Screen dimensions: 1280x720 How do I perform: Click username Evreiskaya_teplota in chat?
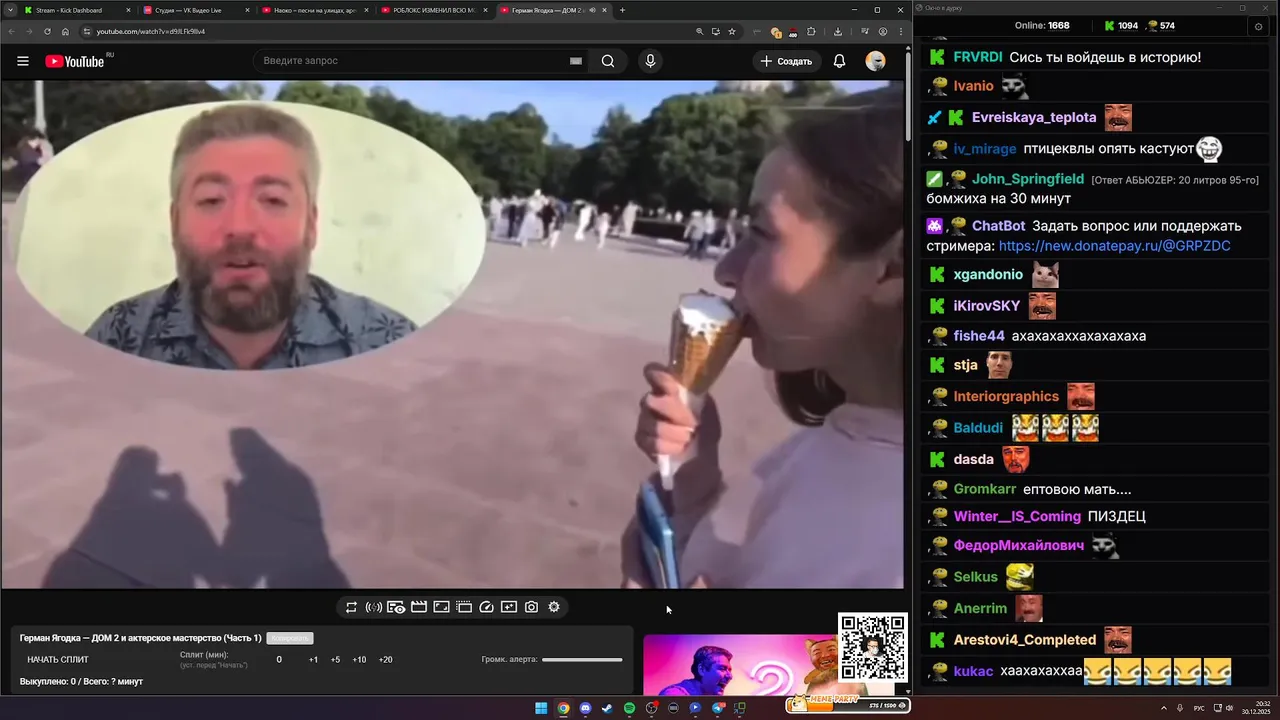coord(1034,118)
